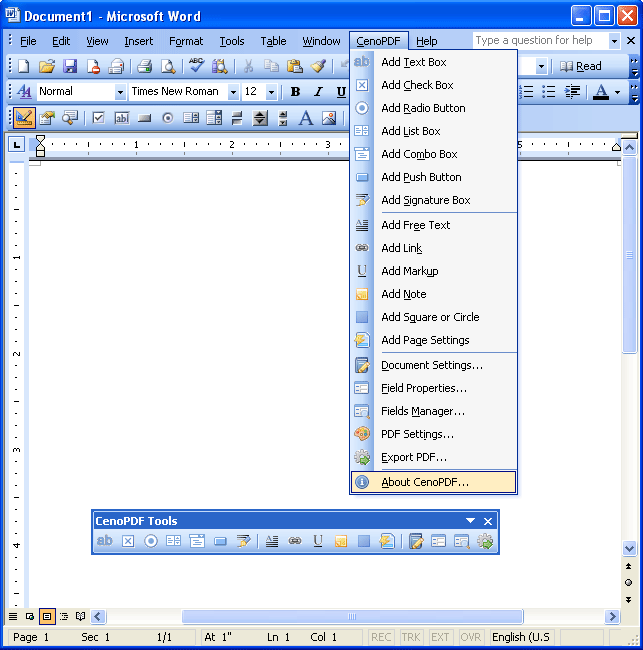This screenshot has height=650, width=643.
Task: Toggle Design Mode in the Control Toolbox
Action: pyautogui.click(x=23, y=117)
